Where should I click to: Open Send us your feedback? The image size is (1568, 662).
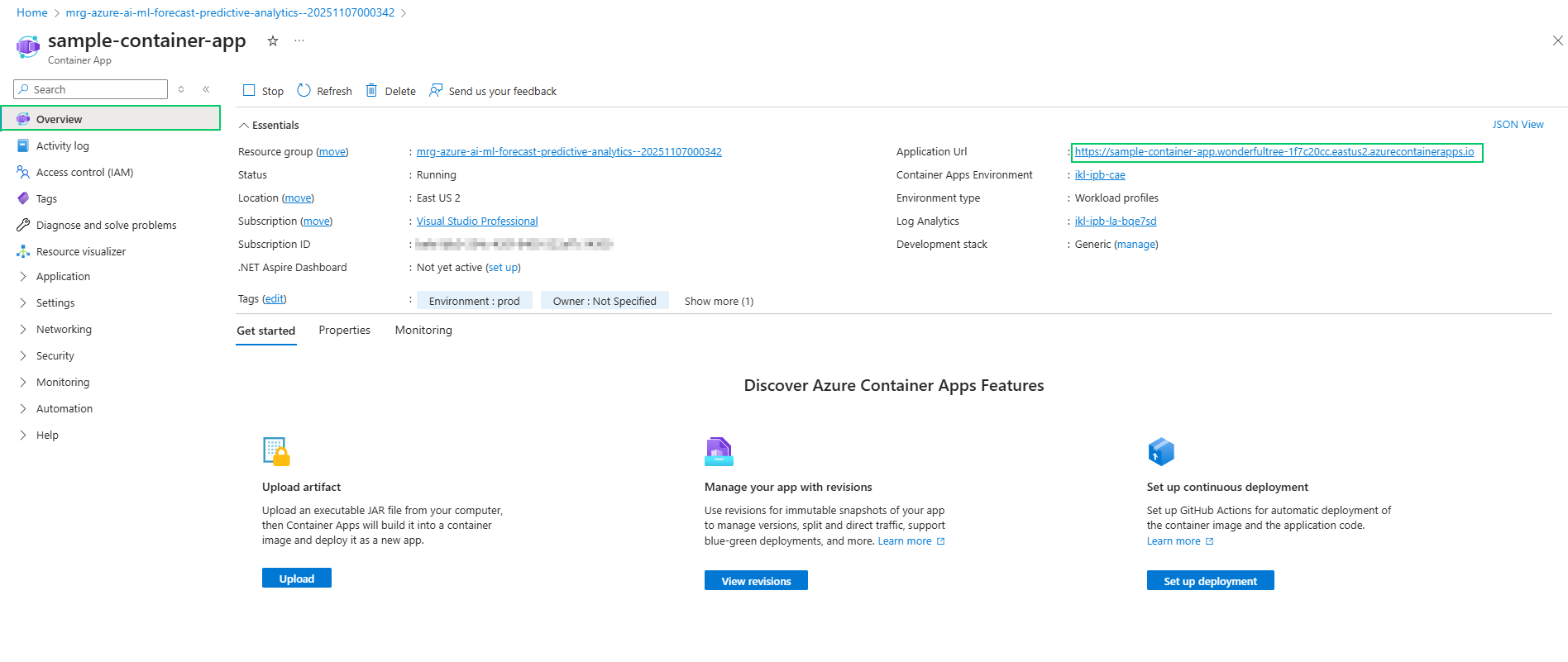point(493,91)
